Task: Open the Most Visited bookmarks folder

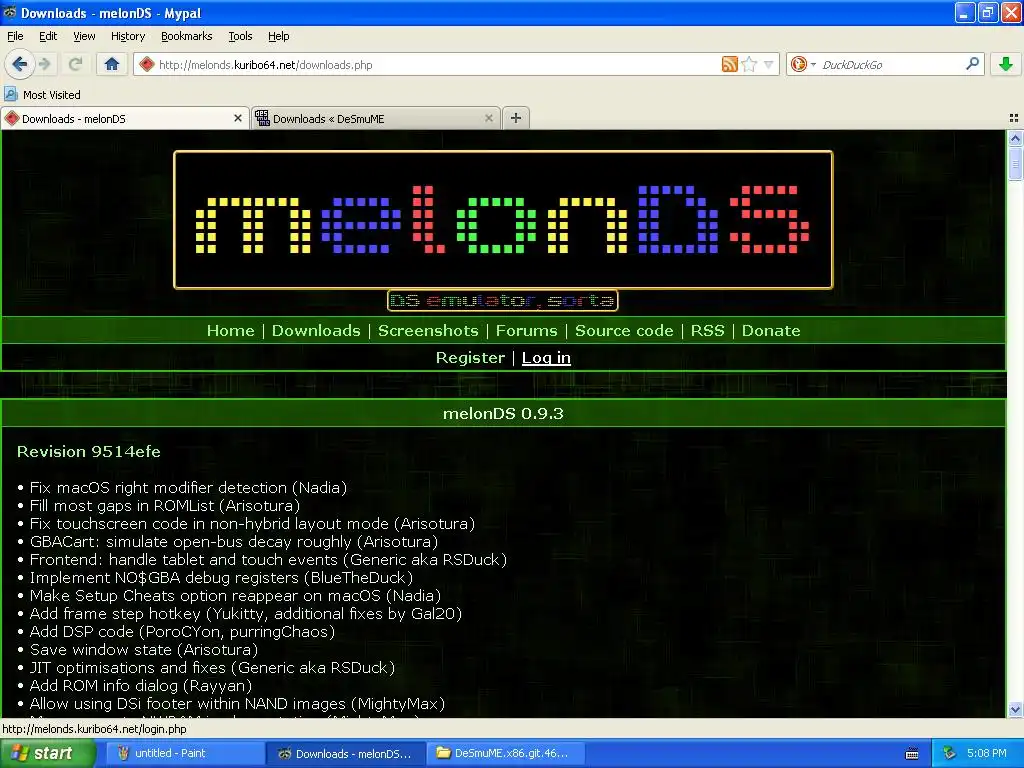Action: [x=42, y=95]
